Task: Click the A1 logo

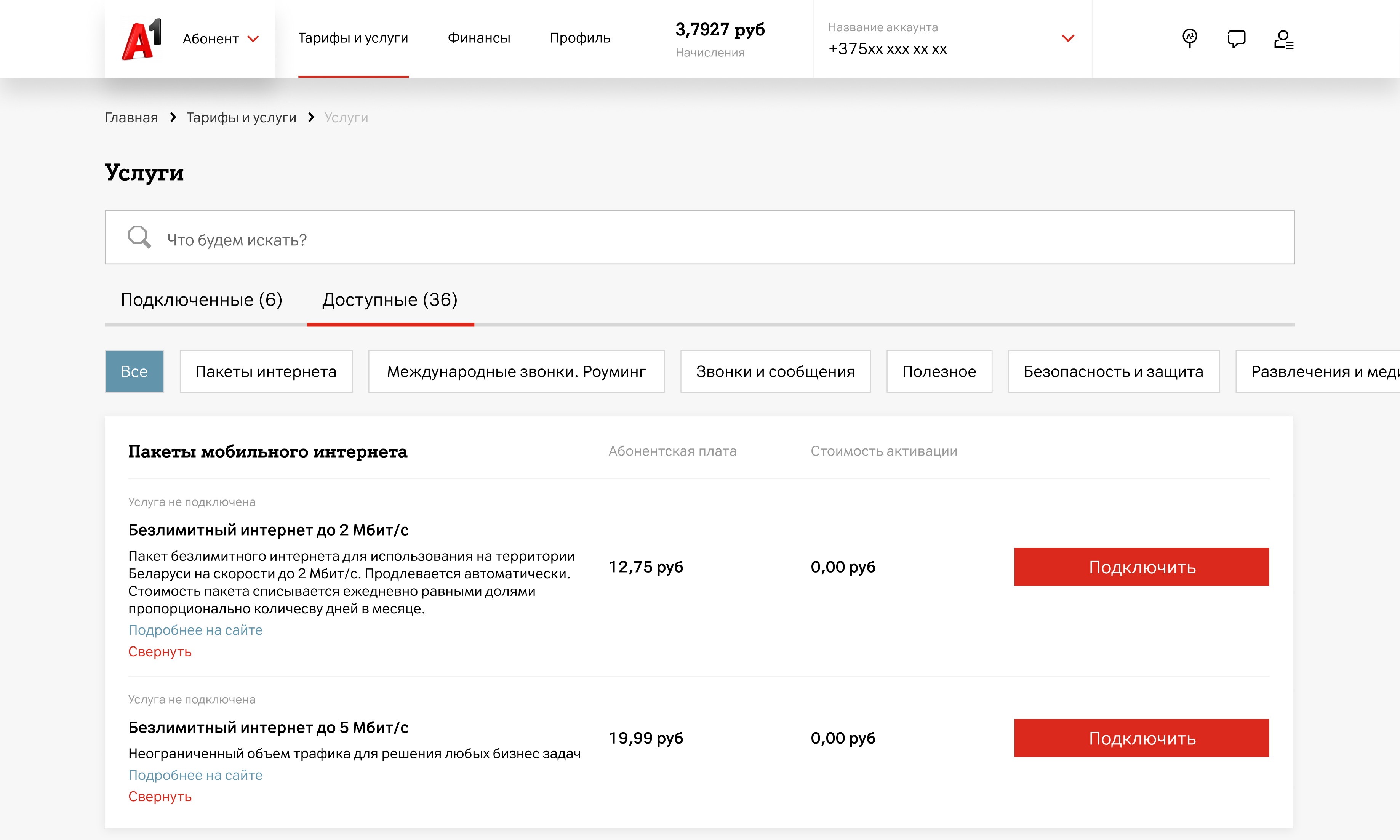Action: (x=141, y=38)
